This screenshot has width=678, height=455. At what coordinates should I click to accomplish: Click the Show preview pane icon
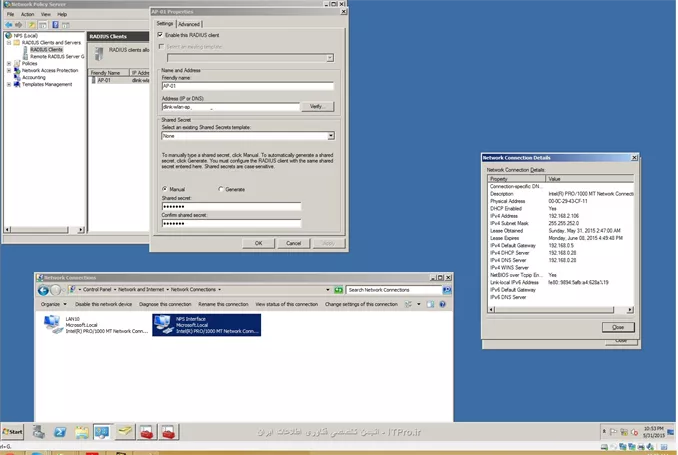coord(430,304)
